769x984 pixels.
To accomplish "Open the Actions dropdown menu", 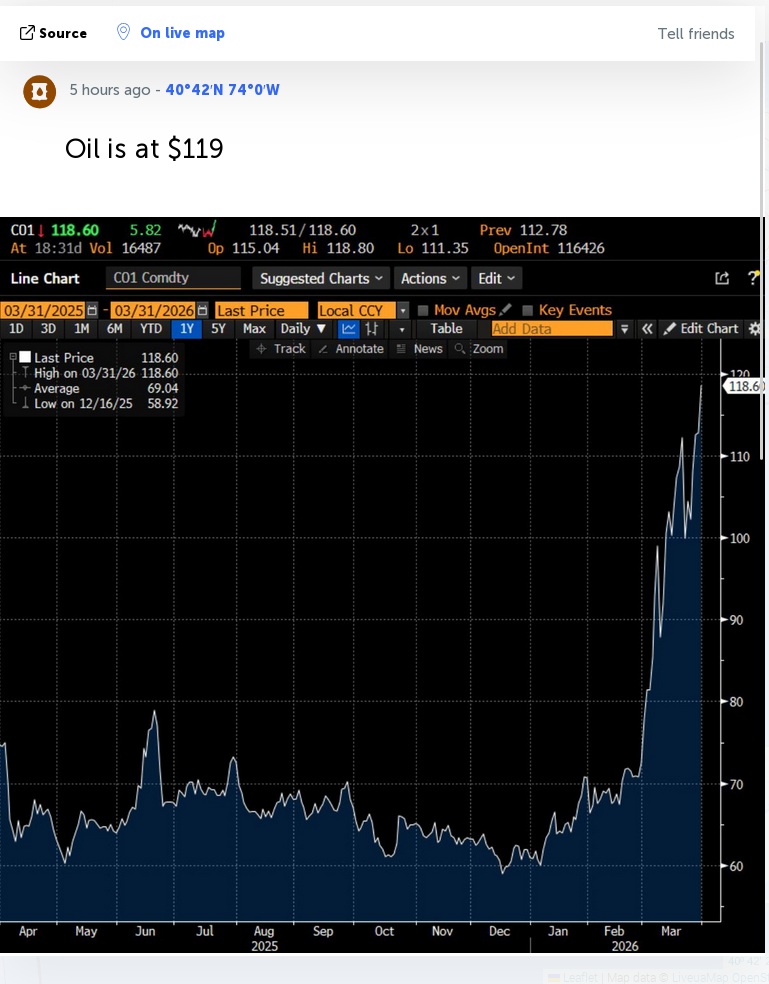I will click(430, 279).
